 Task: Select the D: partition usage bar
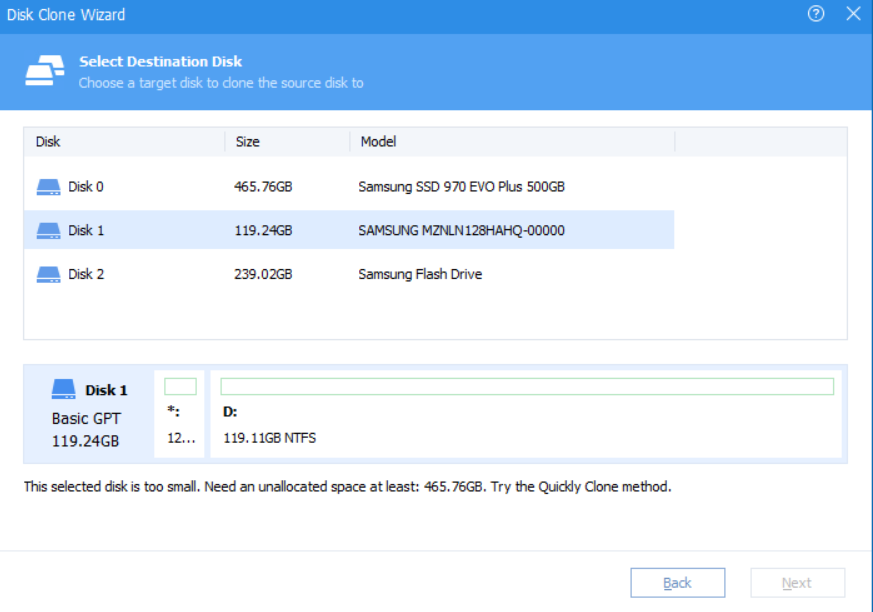coord(527,386)
